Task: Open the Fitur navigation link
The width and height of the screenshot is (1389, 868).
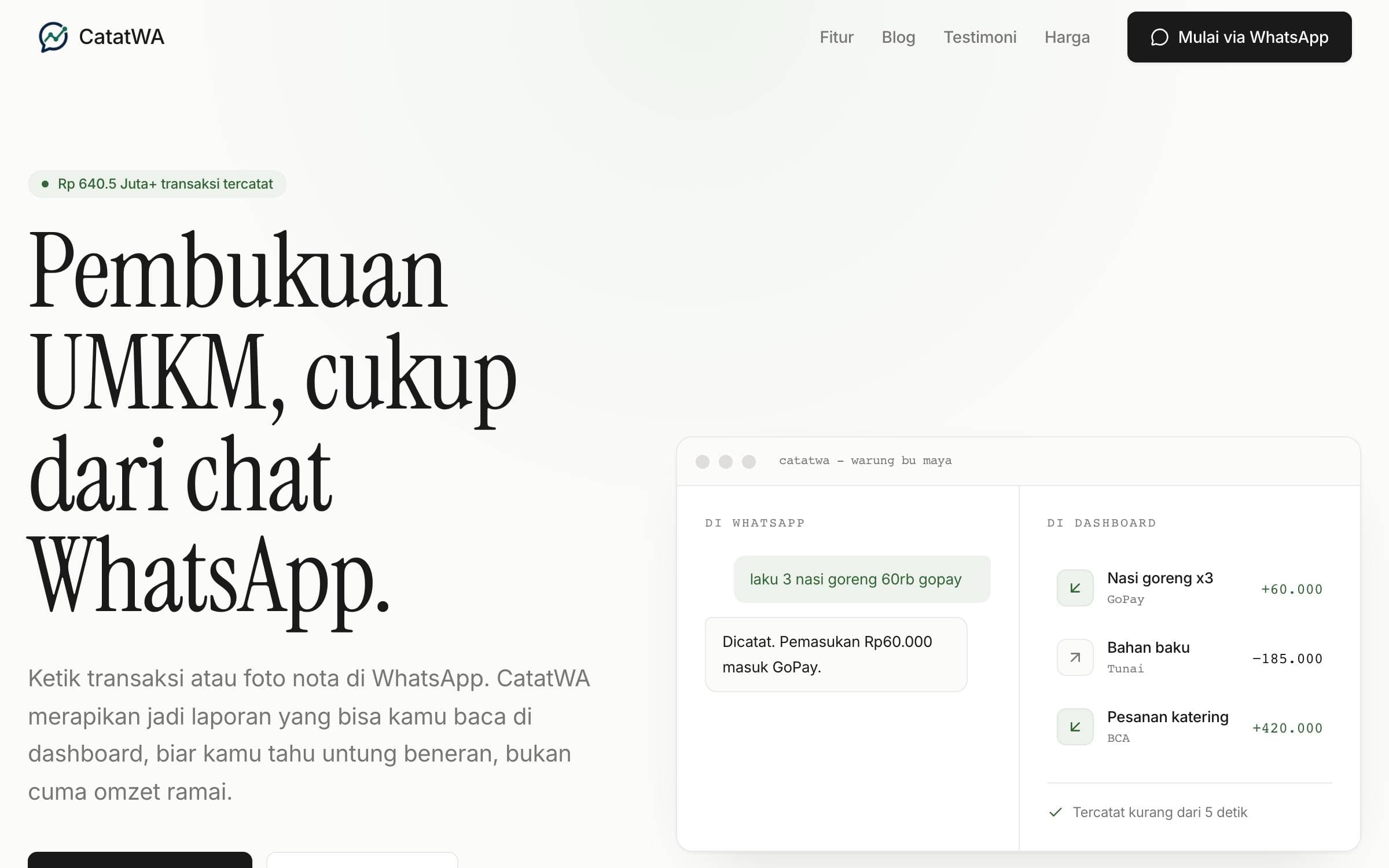Action: coord(836,37)
